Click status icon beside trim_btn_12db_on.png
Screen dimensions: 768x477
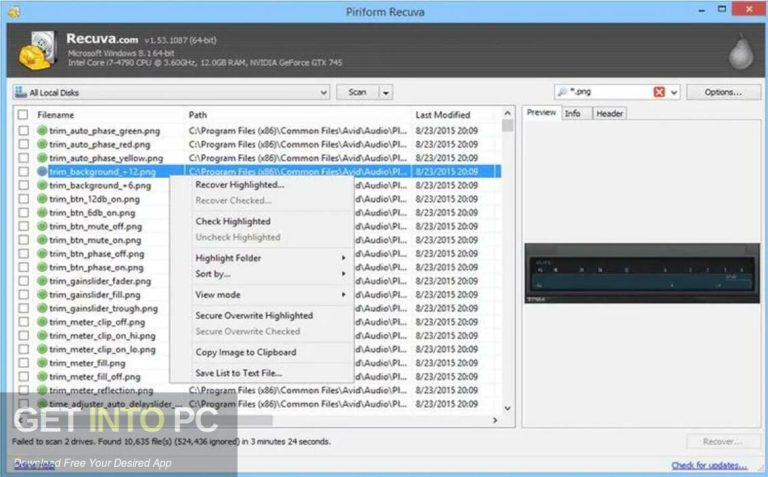click(x=43, y=199)
